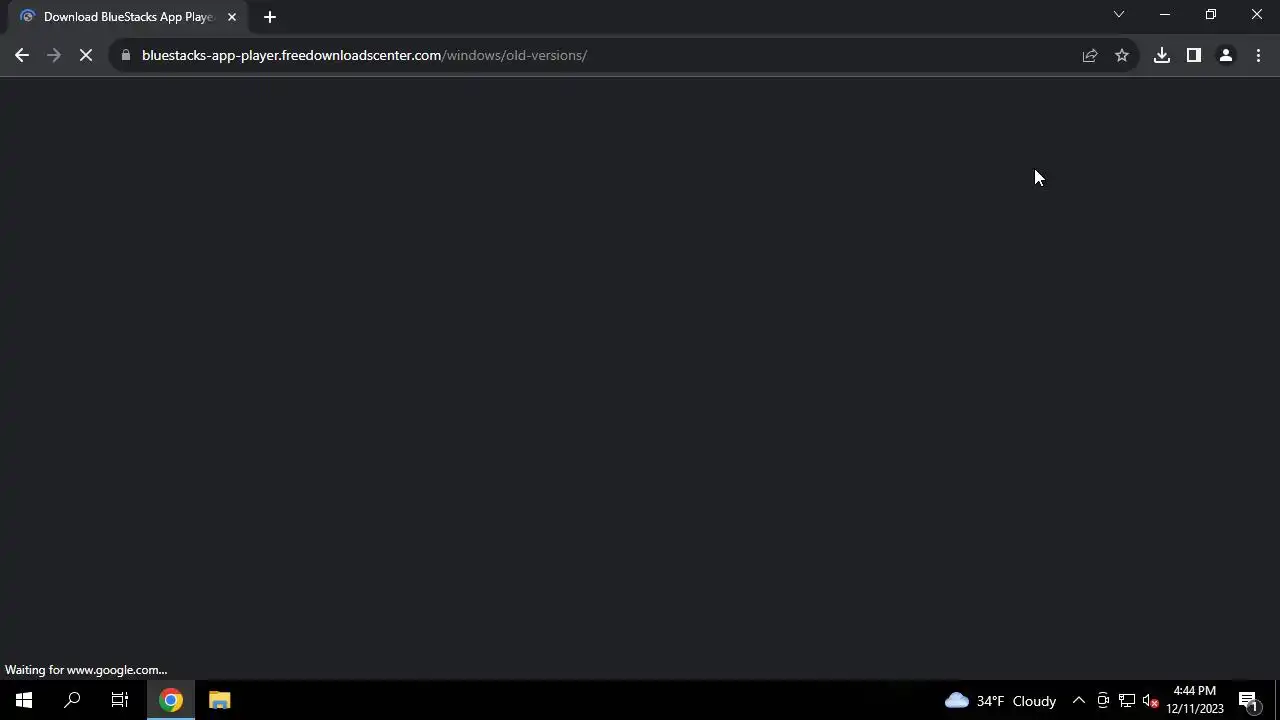
Task: Open a new tab
Action: [x=270, y=17]
